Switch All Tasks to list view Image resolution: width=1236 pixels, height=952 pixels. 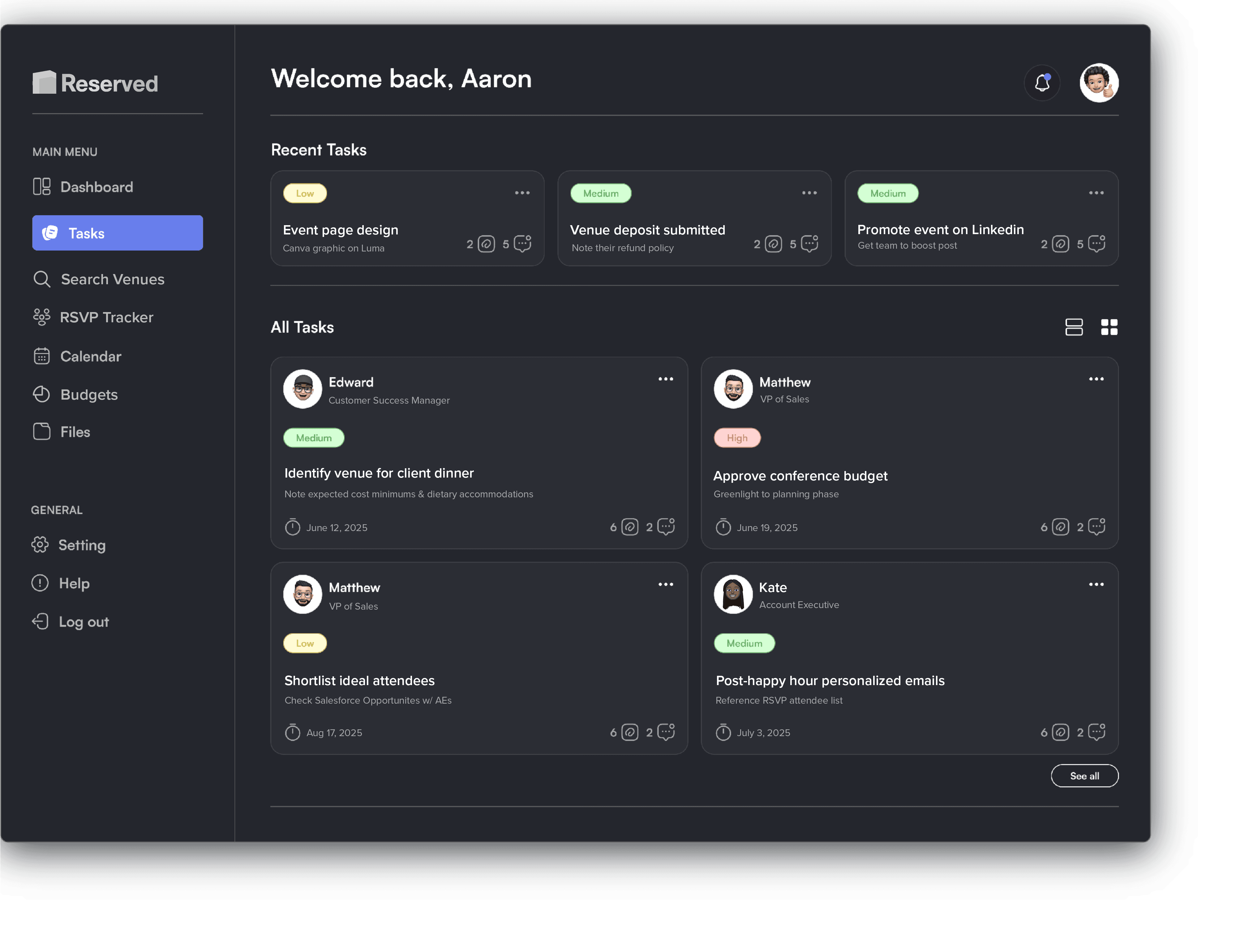point(1074,327)
